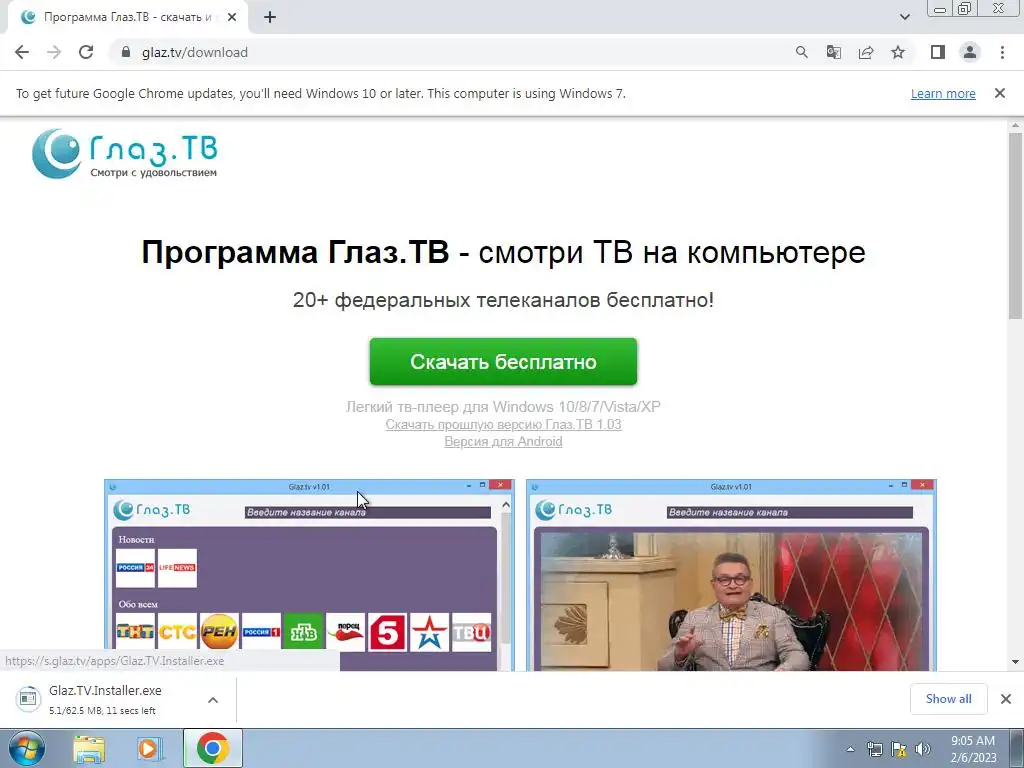Close the downloads bar
Screen dimensions: 1024x768
point(1006,699)
